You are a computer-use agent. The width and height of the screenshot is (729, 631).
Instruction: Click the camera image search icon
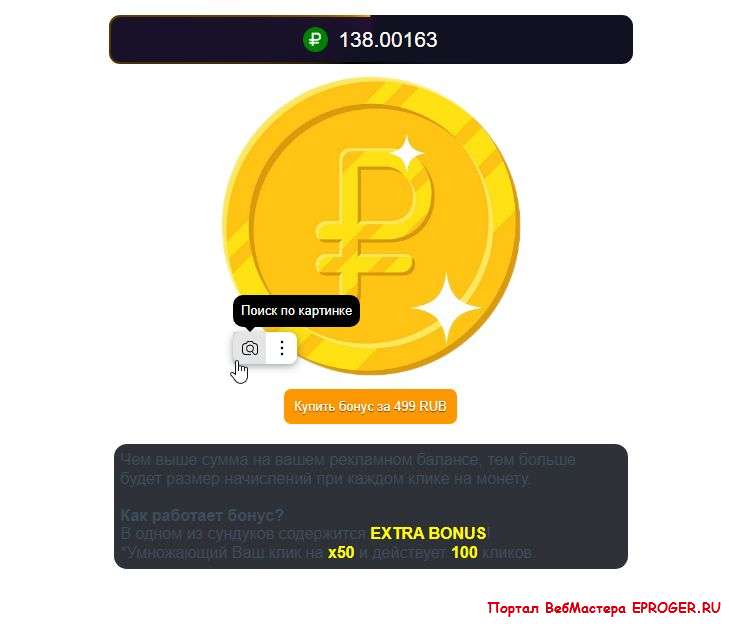250,348
